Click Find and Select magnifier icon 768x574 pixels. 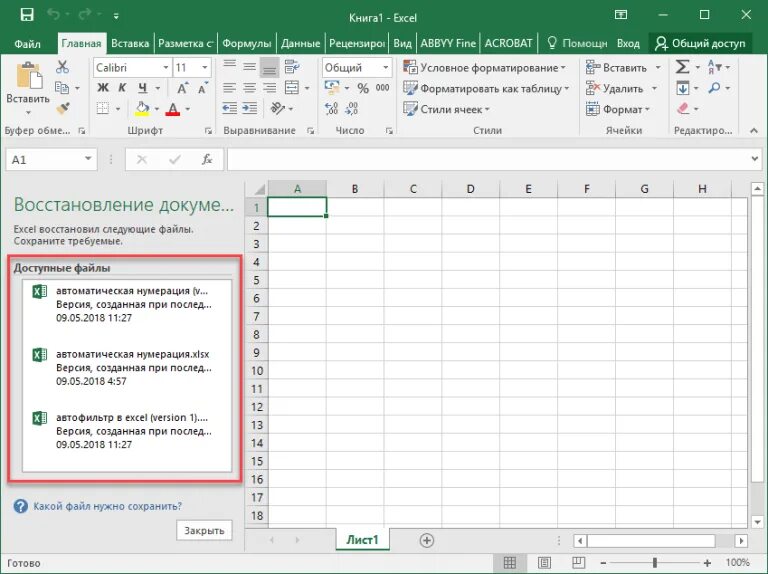point(715,88)
